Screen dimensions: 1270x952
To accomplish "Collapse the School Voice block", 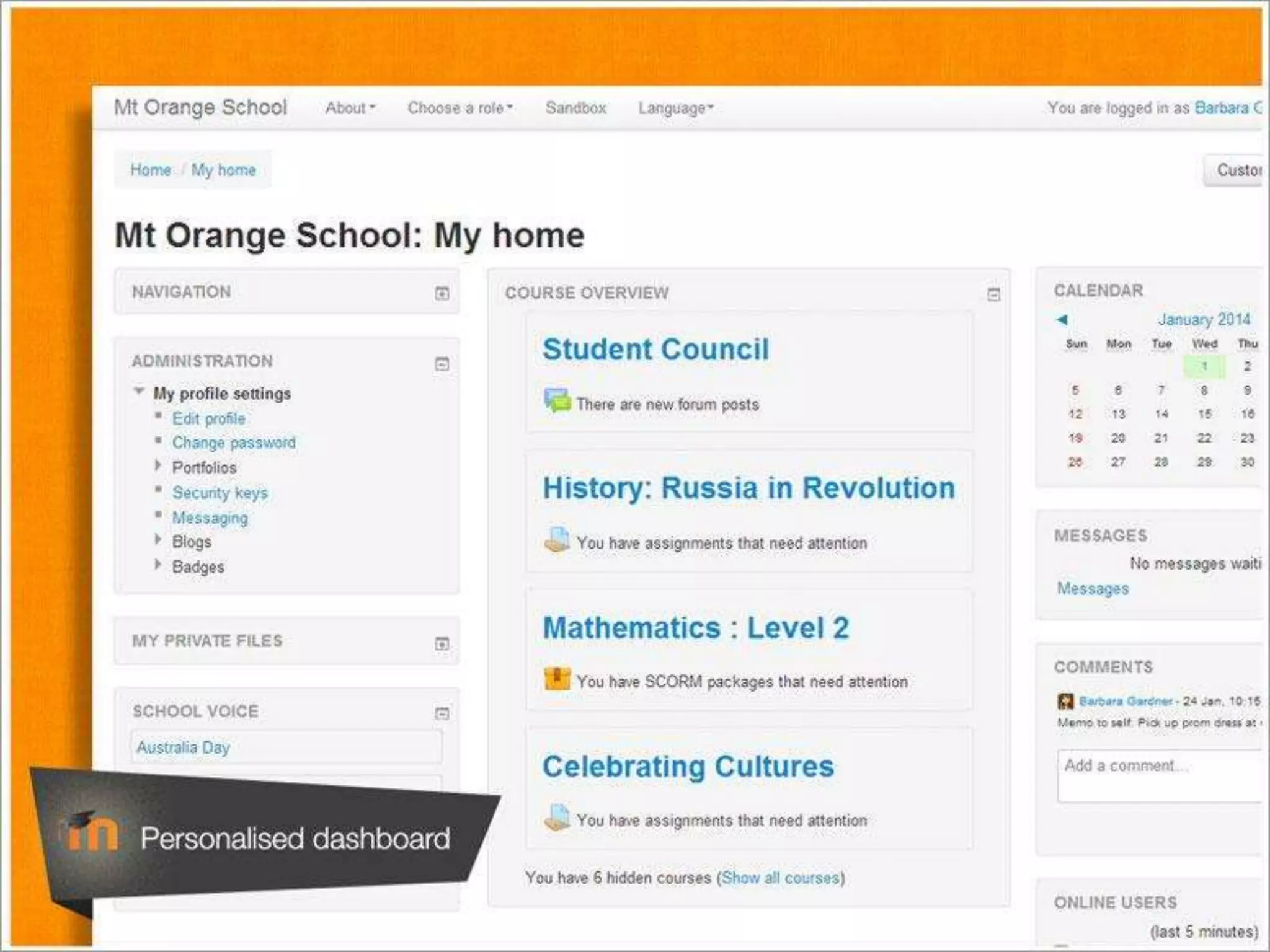I will (442, 713).
